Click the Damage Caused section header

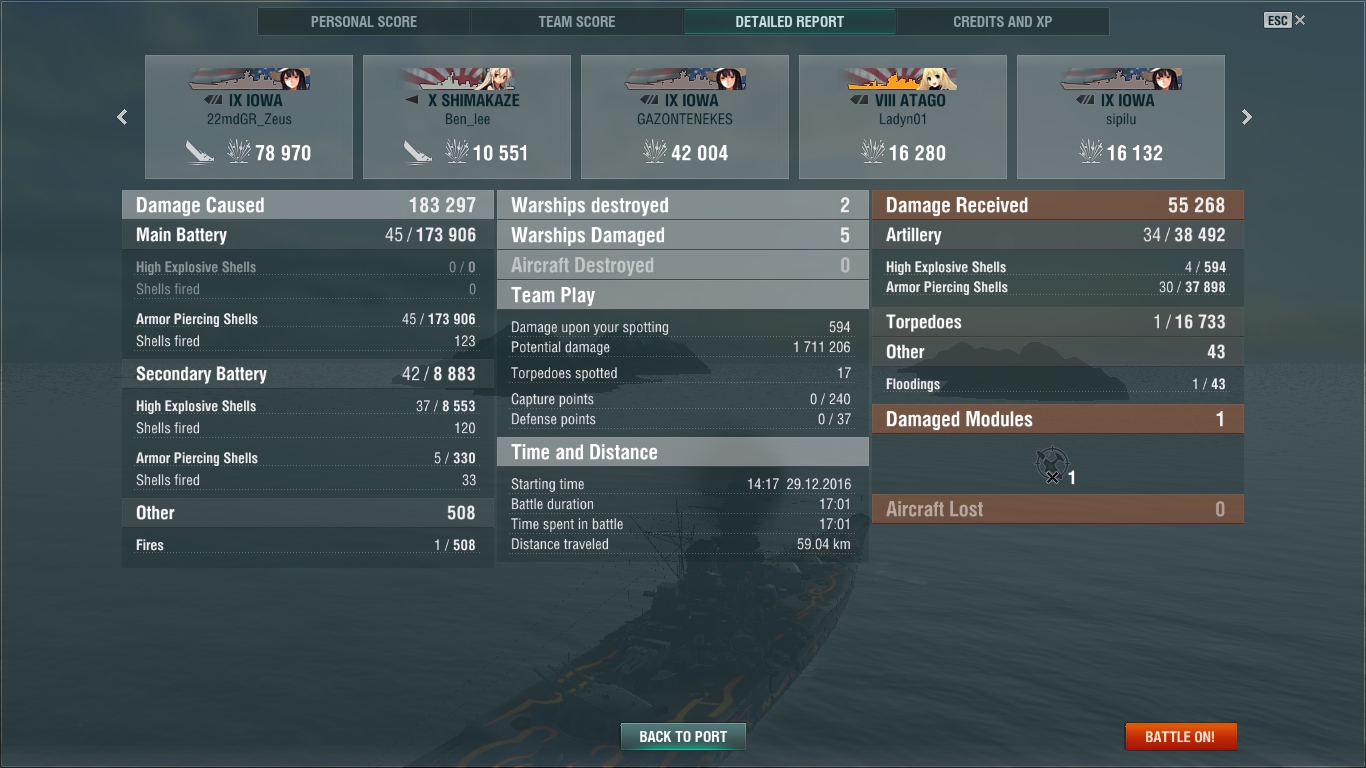pos(308,205)
